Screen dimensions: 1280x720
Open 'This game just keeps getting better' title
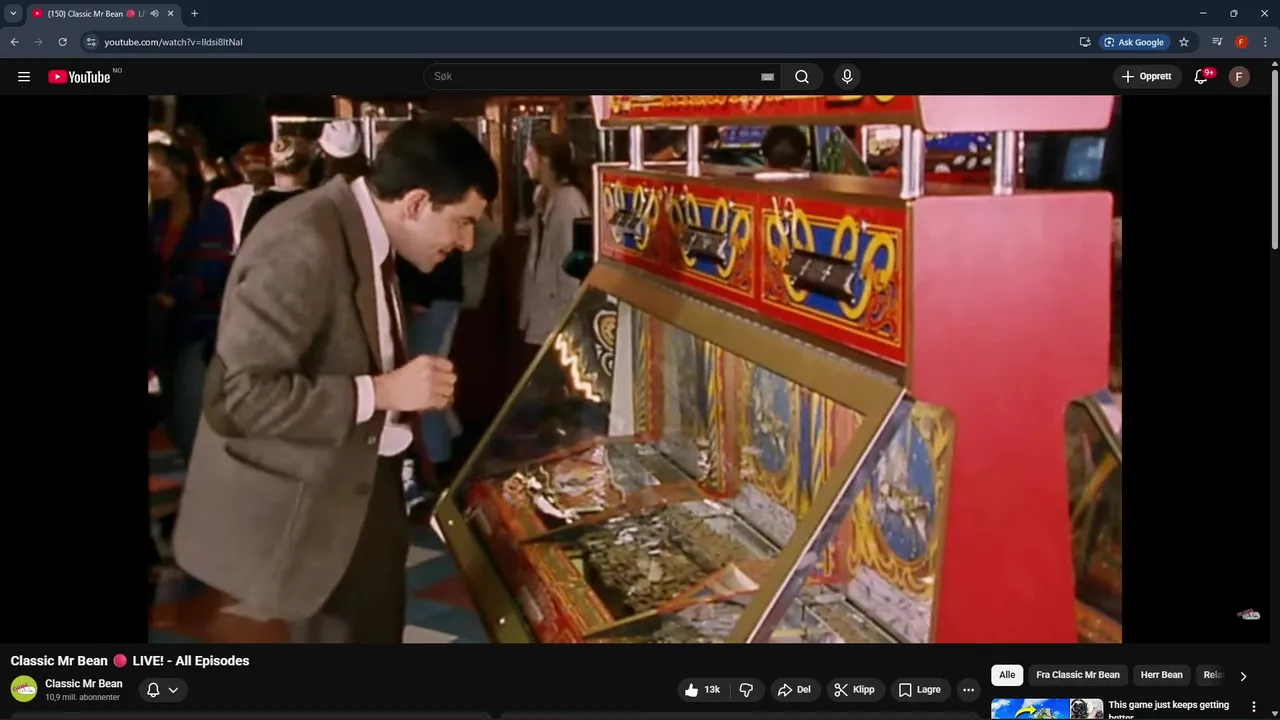coord(1169,710)
